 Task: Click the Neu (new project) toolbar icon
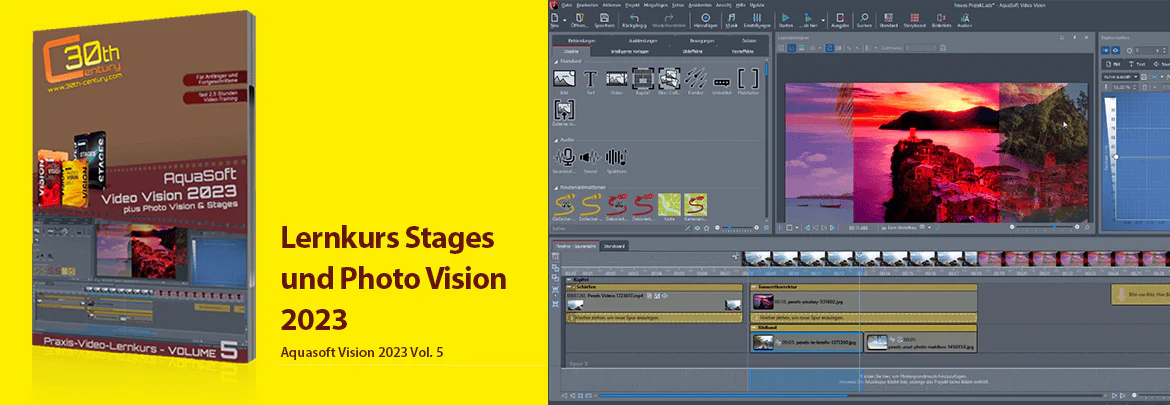[x=555, y=18]
